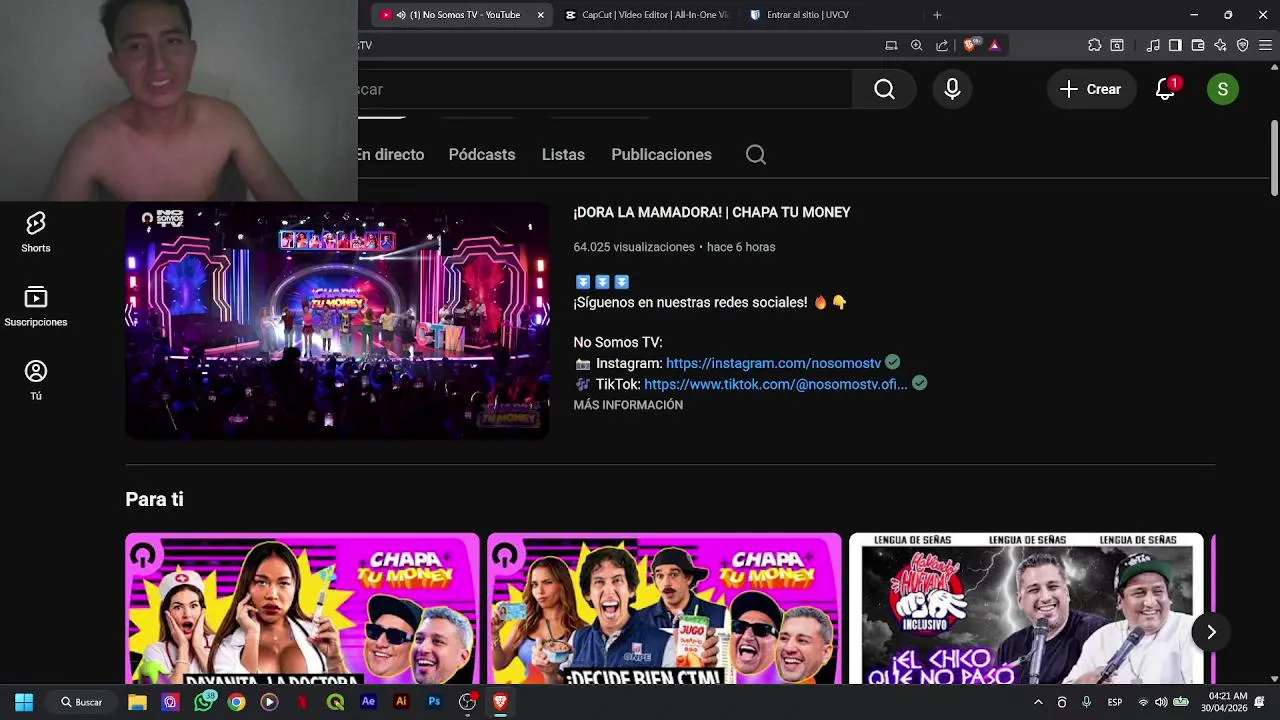The height and width of the screenshot is (720, 1280).
Task: Open Brave Shields lion icon
Action: click(970, 45)
